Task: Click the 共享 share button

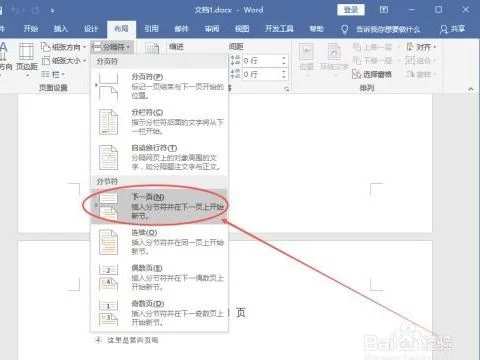Action: (452, 29)
